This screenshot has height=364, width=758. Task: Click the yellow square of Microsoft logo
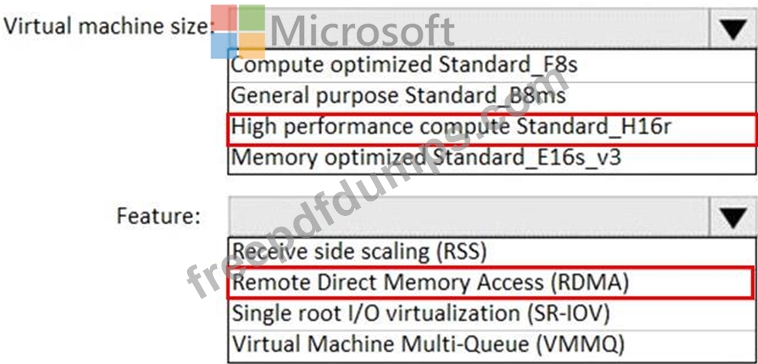(x=252, y=45)
